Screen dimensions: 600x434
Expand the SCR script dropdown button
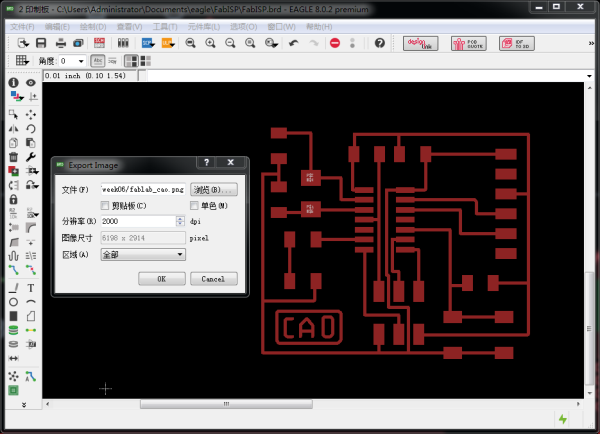point(148,43)
